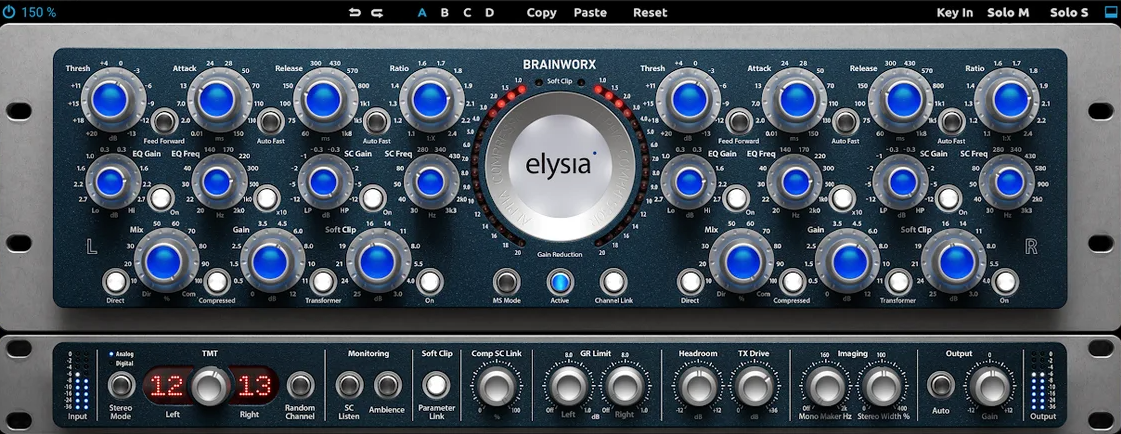This screenshot has height=434, width=1121.
Task: Enable the Ambience monitoring button
Action: [386, 385]
